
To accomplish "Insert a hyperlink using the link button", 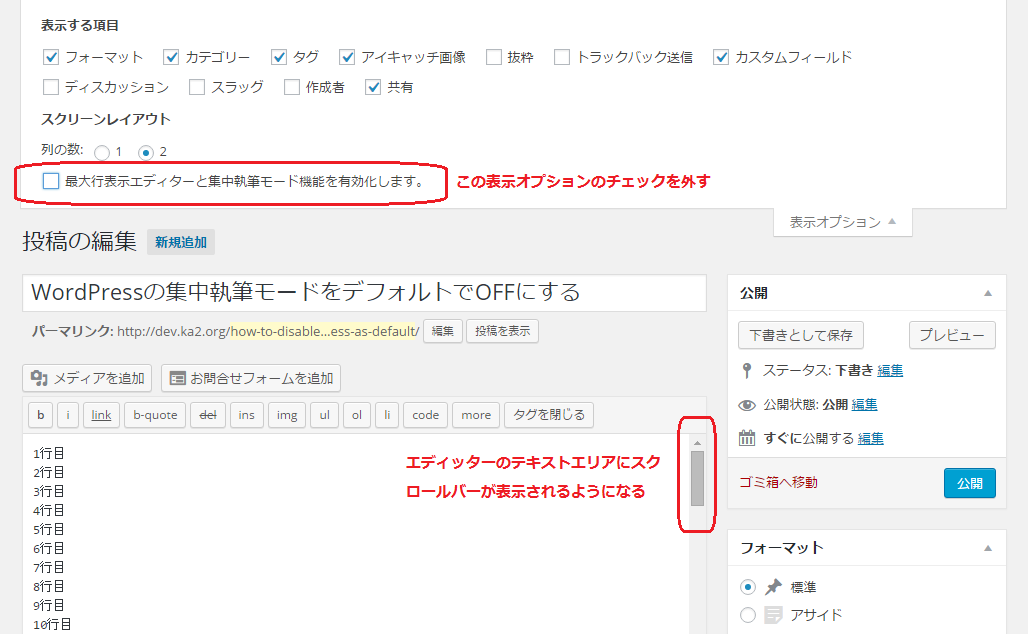I will click(x=101, y=415).
